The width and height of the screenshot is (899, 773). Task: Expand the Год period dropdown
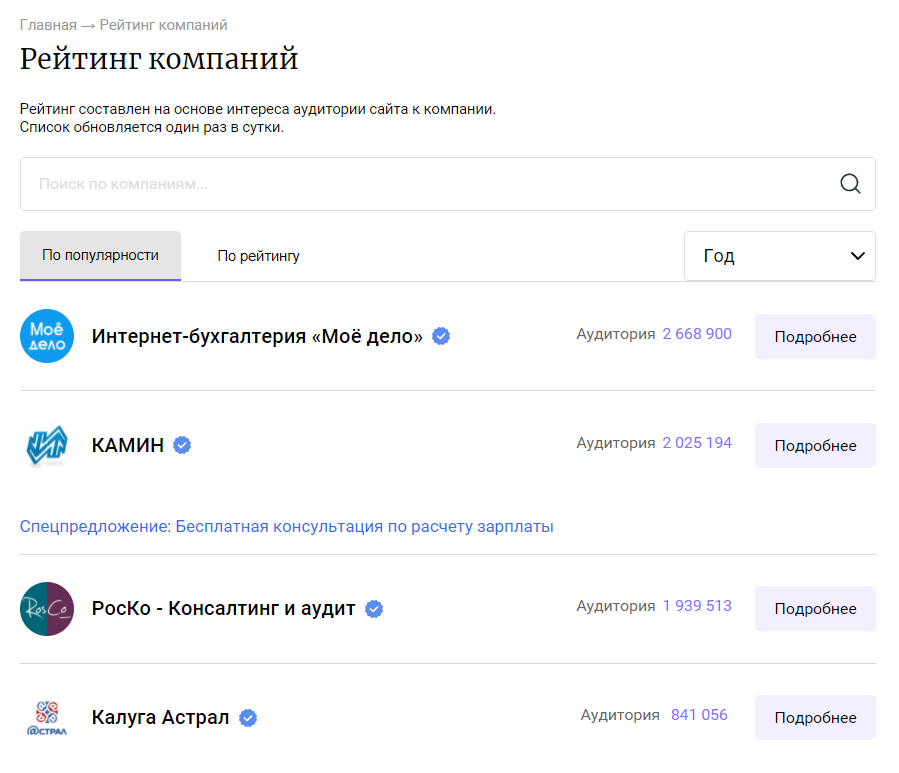779,256
